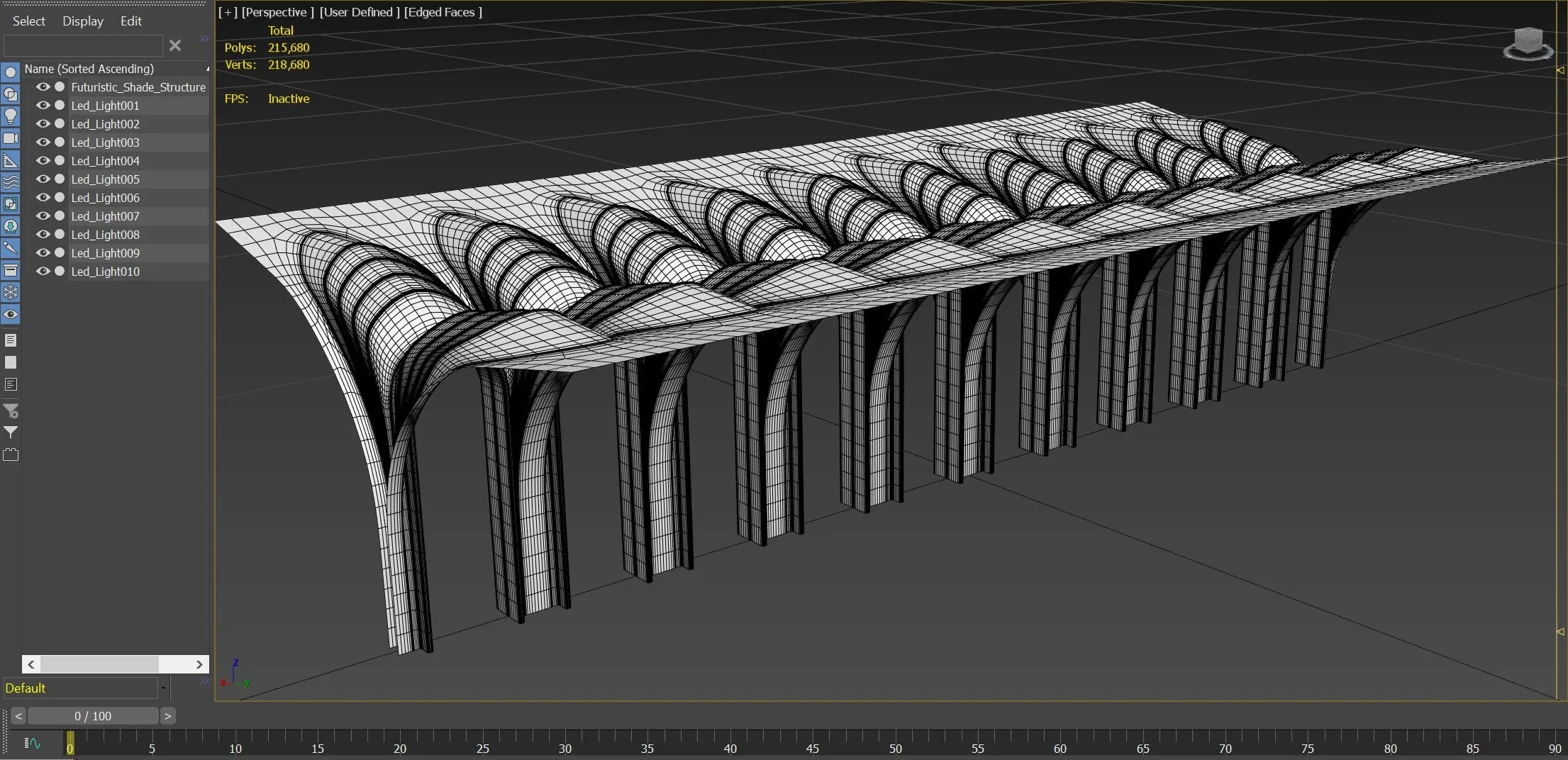Toggle Display Lights filter bulb icon
Viewport: 1568px width, 760px height.
click(x=11, y=116)
